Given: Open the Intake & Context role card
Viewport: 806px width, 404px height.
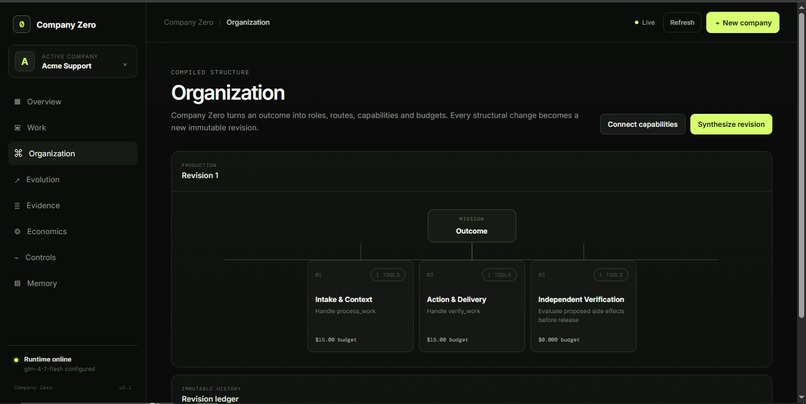Looking at the screenshot, I should 360,306.
